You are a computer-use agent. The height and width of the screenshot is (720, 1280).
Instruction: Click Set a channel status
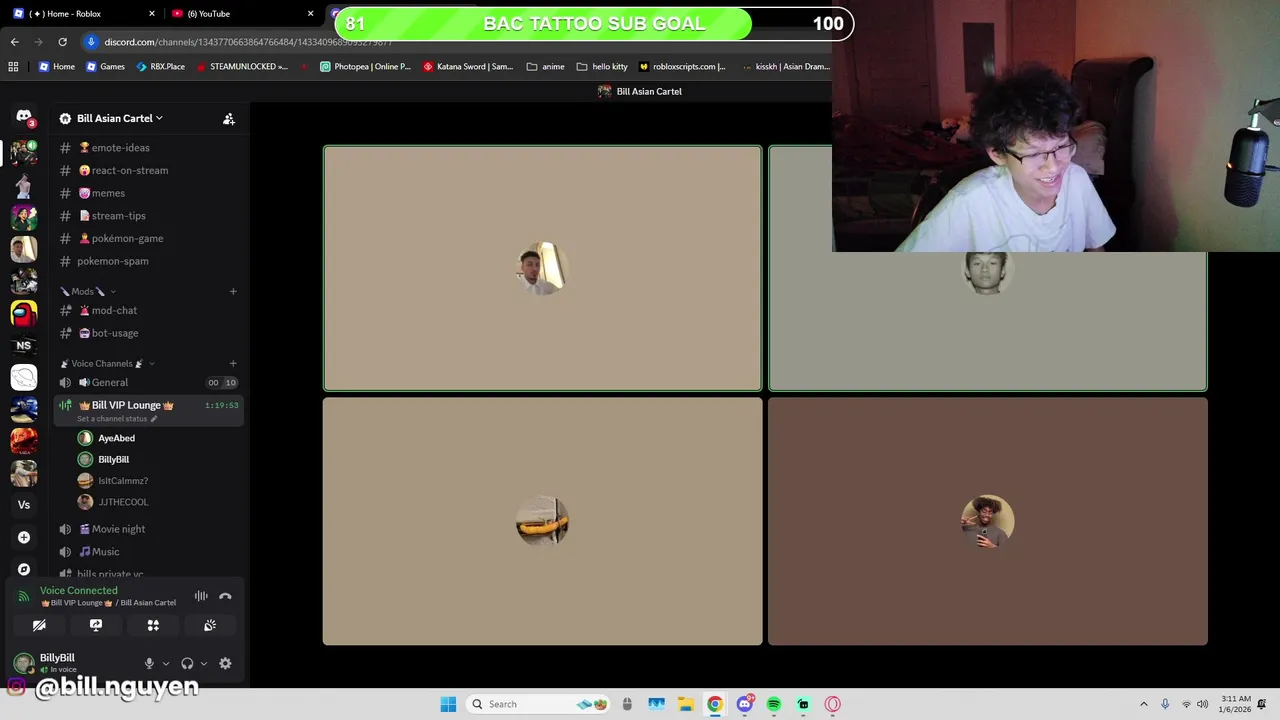click(117, 419)
